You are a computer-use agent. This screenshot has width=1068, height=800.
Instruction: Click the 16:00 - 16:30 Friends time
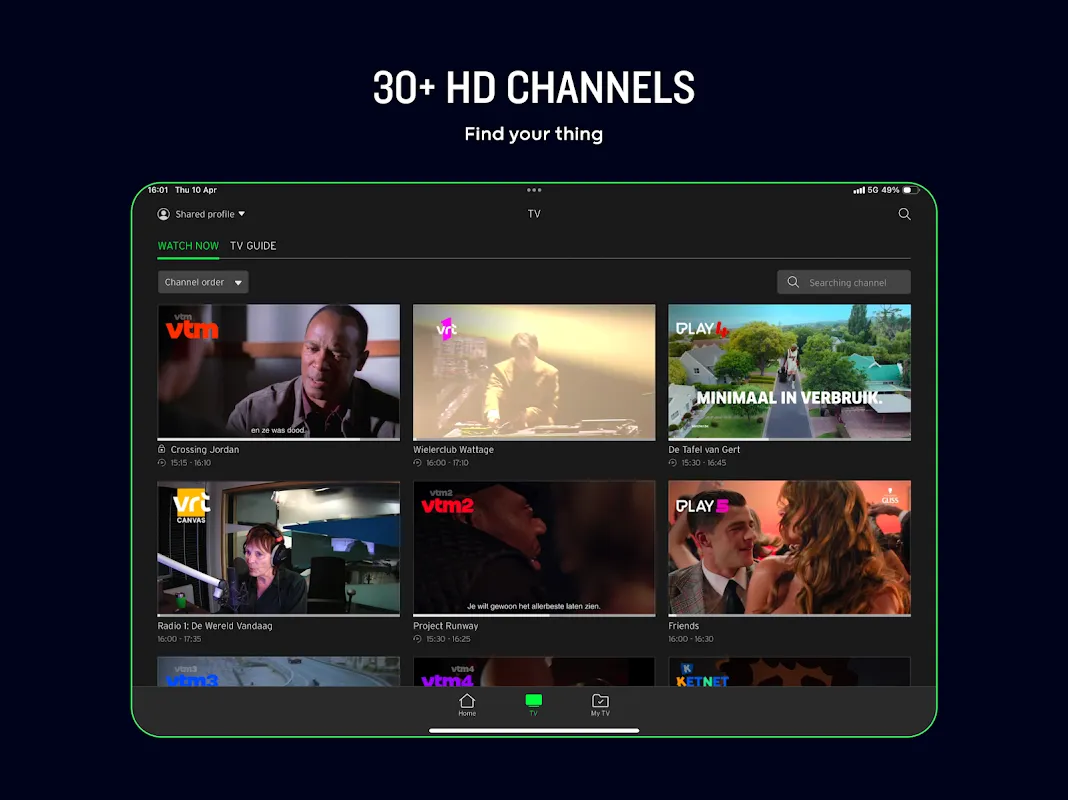691,639
